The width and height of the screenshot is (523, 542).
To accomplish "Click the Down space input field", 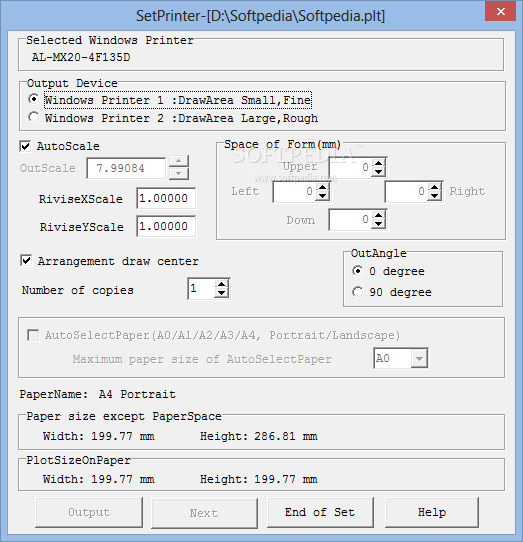I will pyautogui.click(x=351, y=219).
